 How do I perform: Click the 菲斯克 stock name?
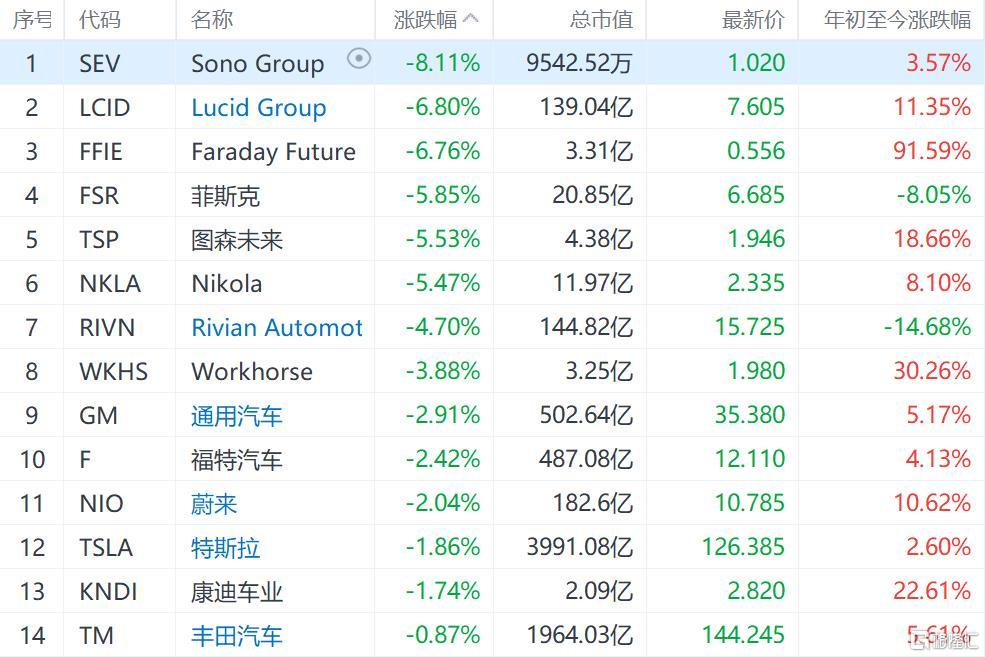[226, 196]
